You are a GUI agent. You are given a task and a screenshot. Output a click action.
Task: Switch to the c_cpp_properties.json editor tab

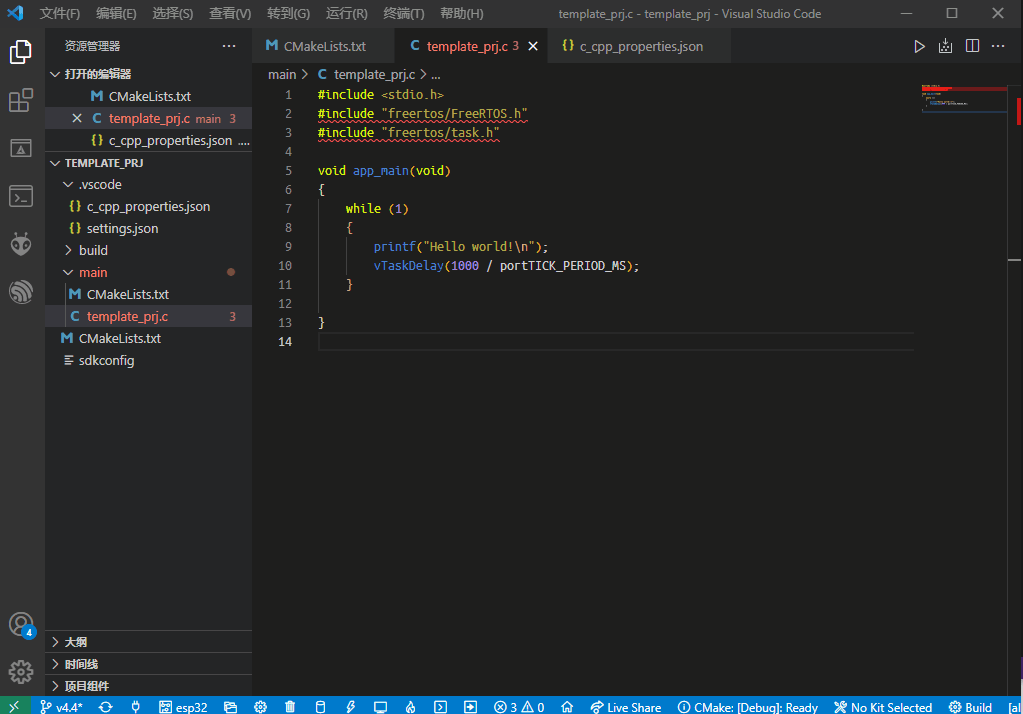point(639,46)
